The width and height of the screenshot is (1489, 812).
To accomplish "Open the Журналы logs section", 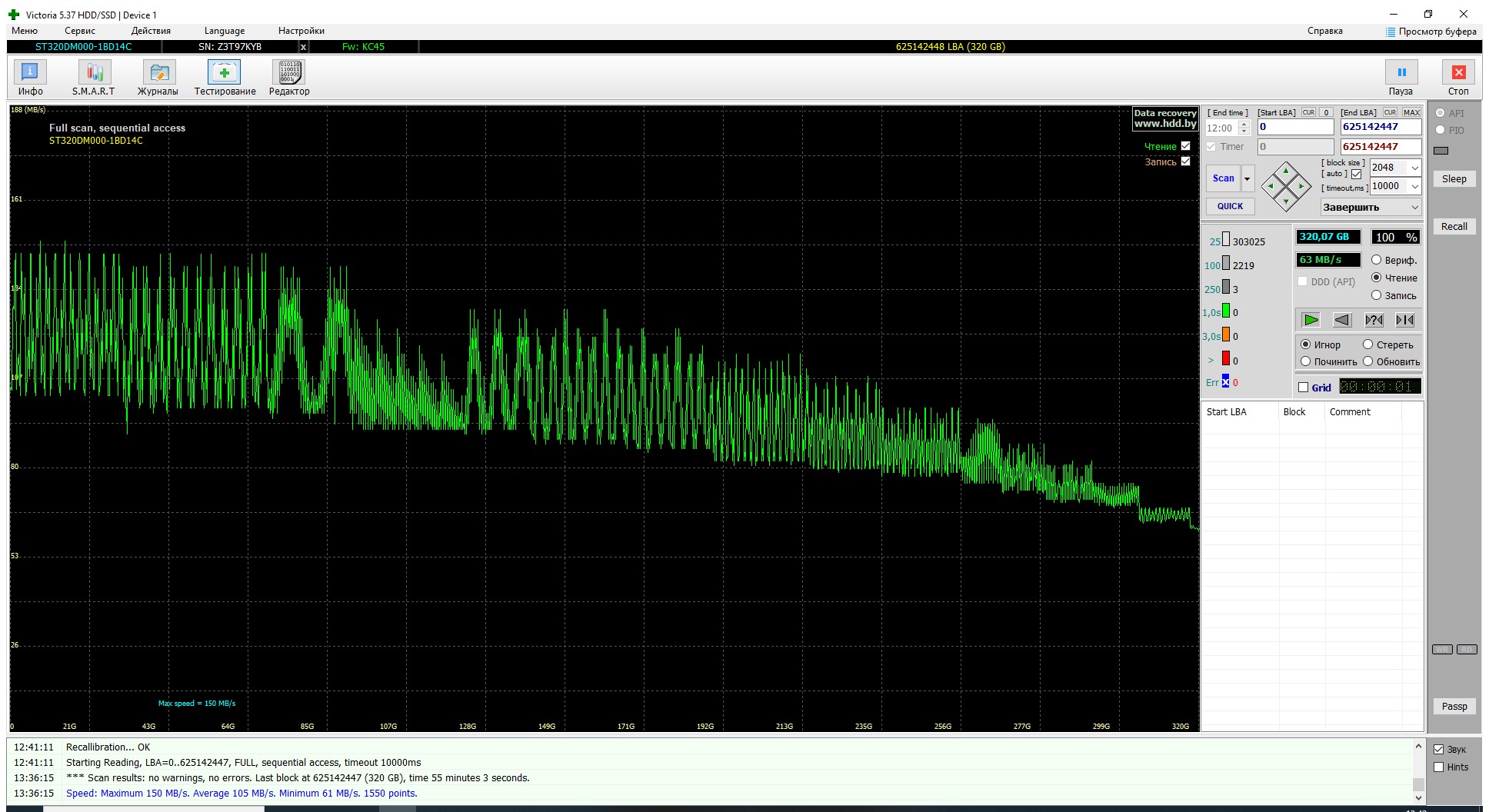I will 158,78.
